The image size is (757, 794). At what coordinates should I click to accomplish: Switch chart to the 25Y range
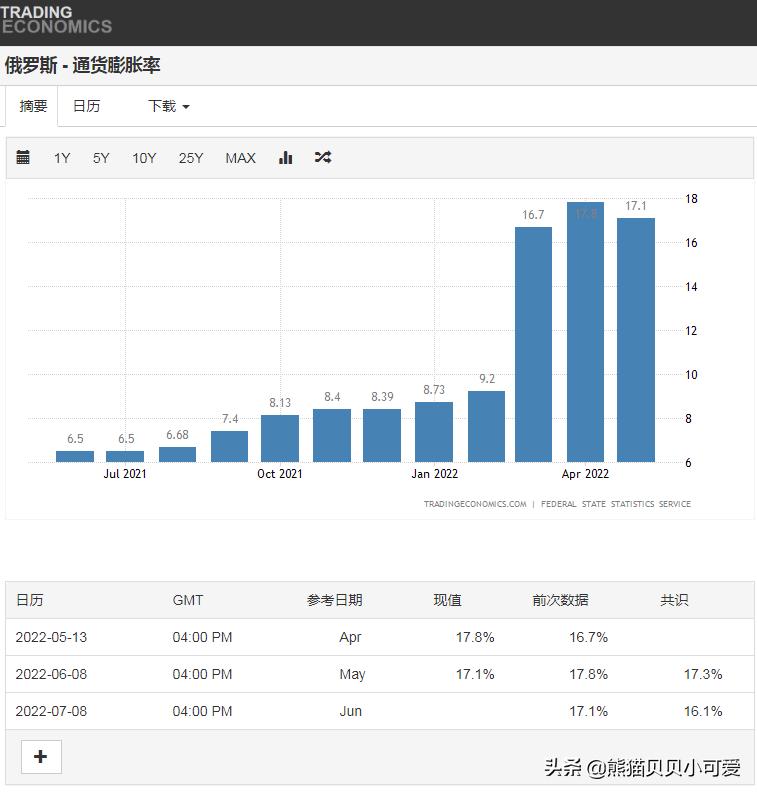point(191,158)
